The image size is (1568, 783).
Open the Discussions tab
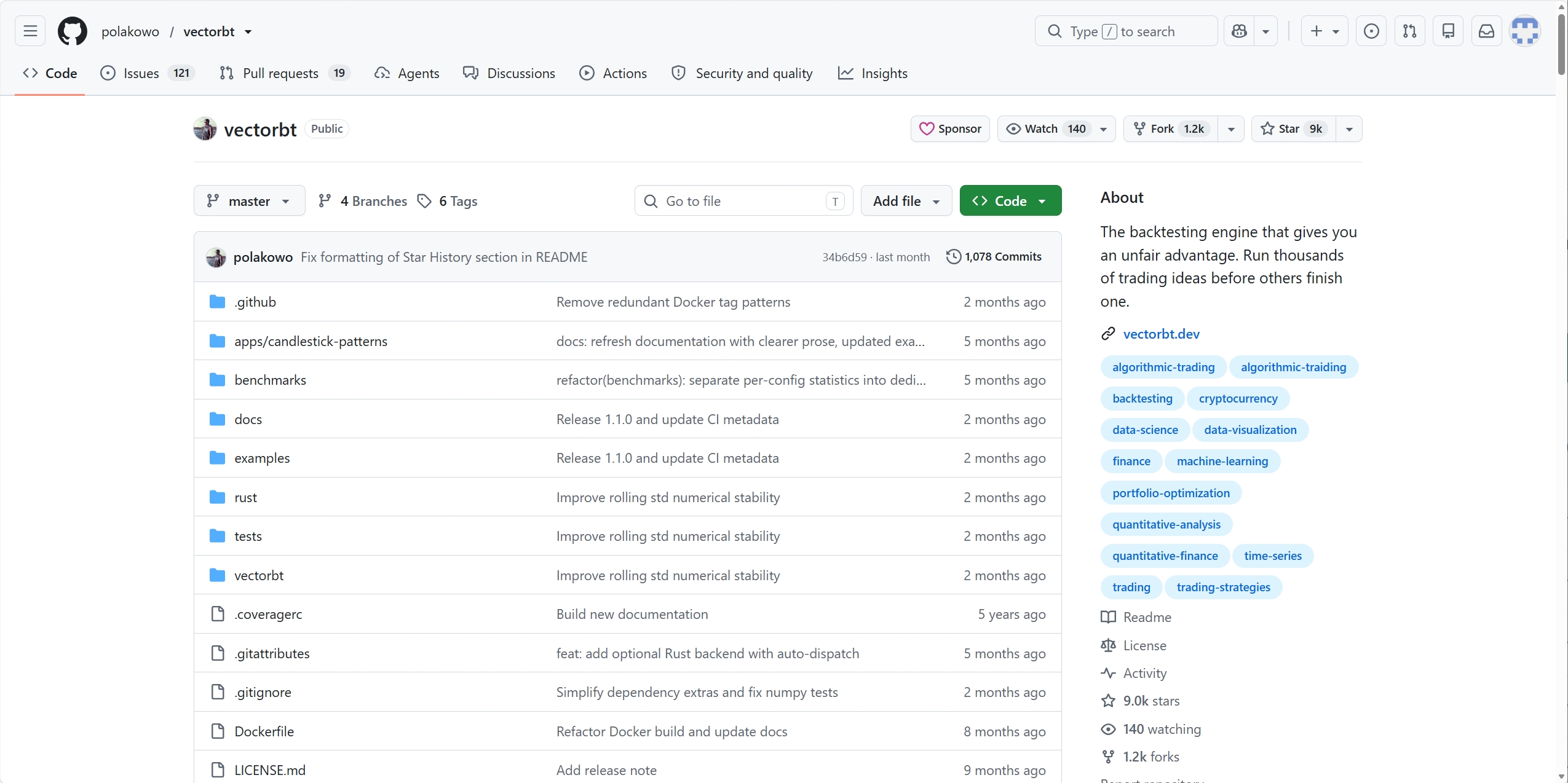(x=509, y=73)
